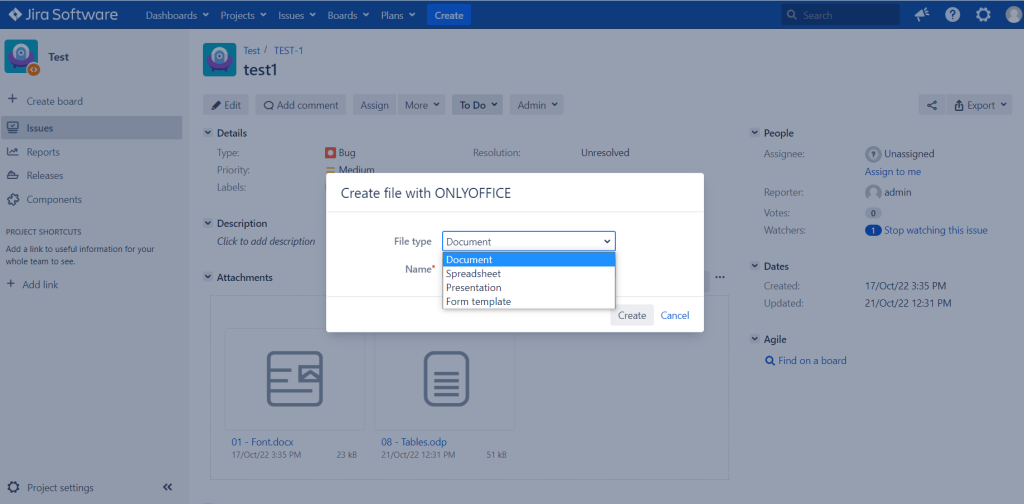Click the Assign to me link
The height and width of the screenshot is (504, 1024).
pyautogui.click(x=893, y=172)
